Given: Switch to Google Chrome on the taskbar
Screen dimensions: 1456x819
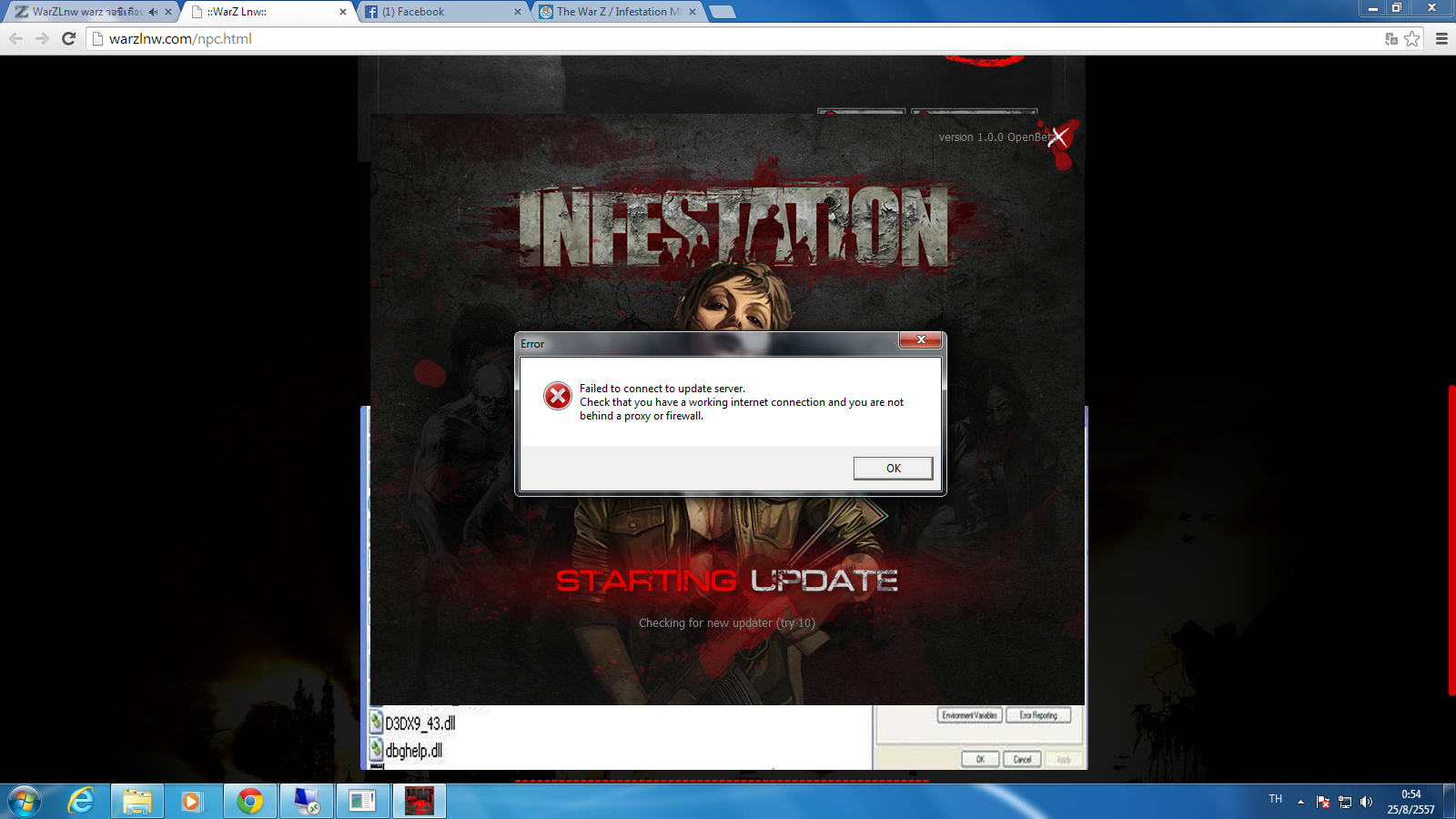Looking at the screenshot, I should [x=250, y=802].
